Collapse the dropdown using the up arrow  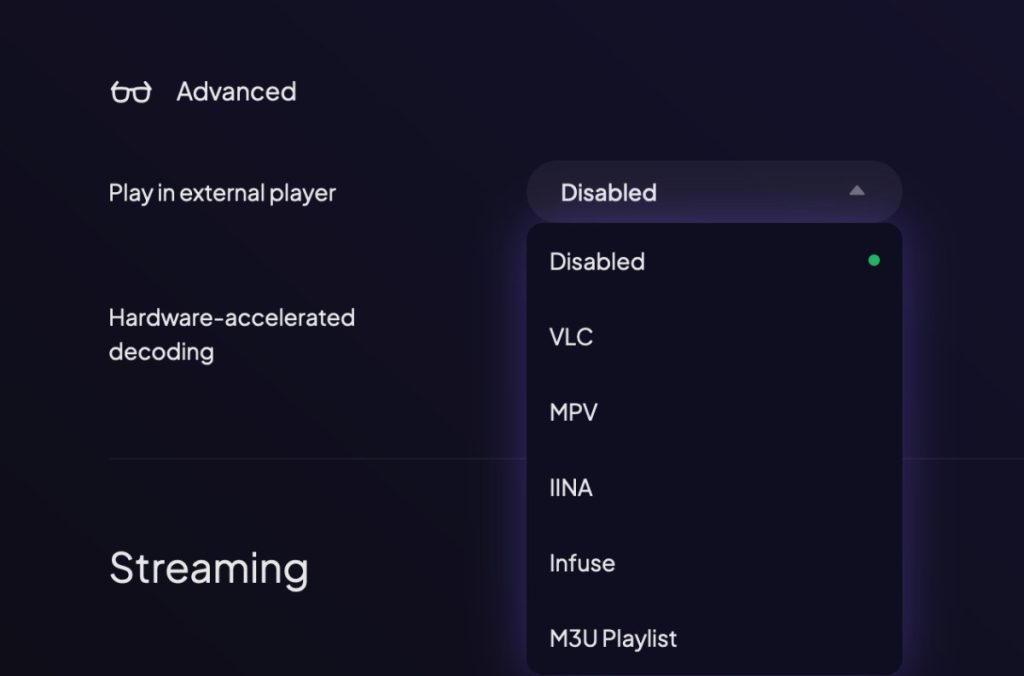click(x=857, y=191)
